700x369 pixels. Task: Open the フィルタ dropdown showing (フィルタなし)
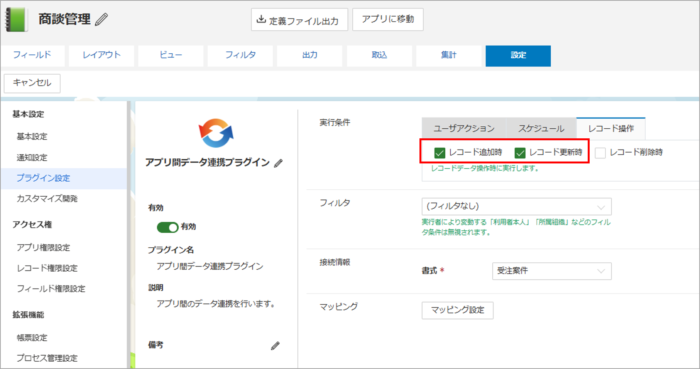pyautogui.click(x=517, y=207)
